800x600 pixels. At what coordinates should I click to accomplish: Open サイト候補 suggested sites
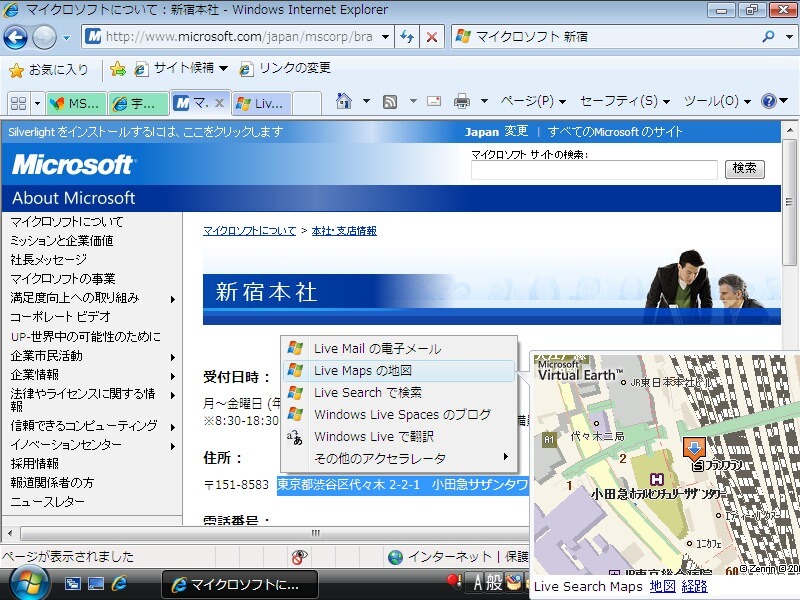click(180, 68)
